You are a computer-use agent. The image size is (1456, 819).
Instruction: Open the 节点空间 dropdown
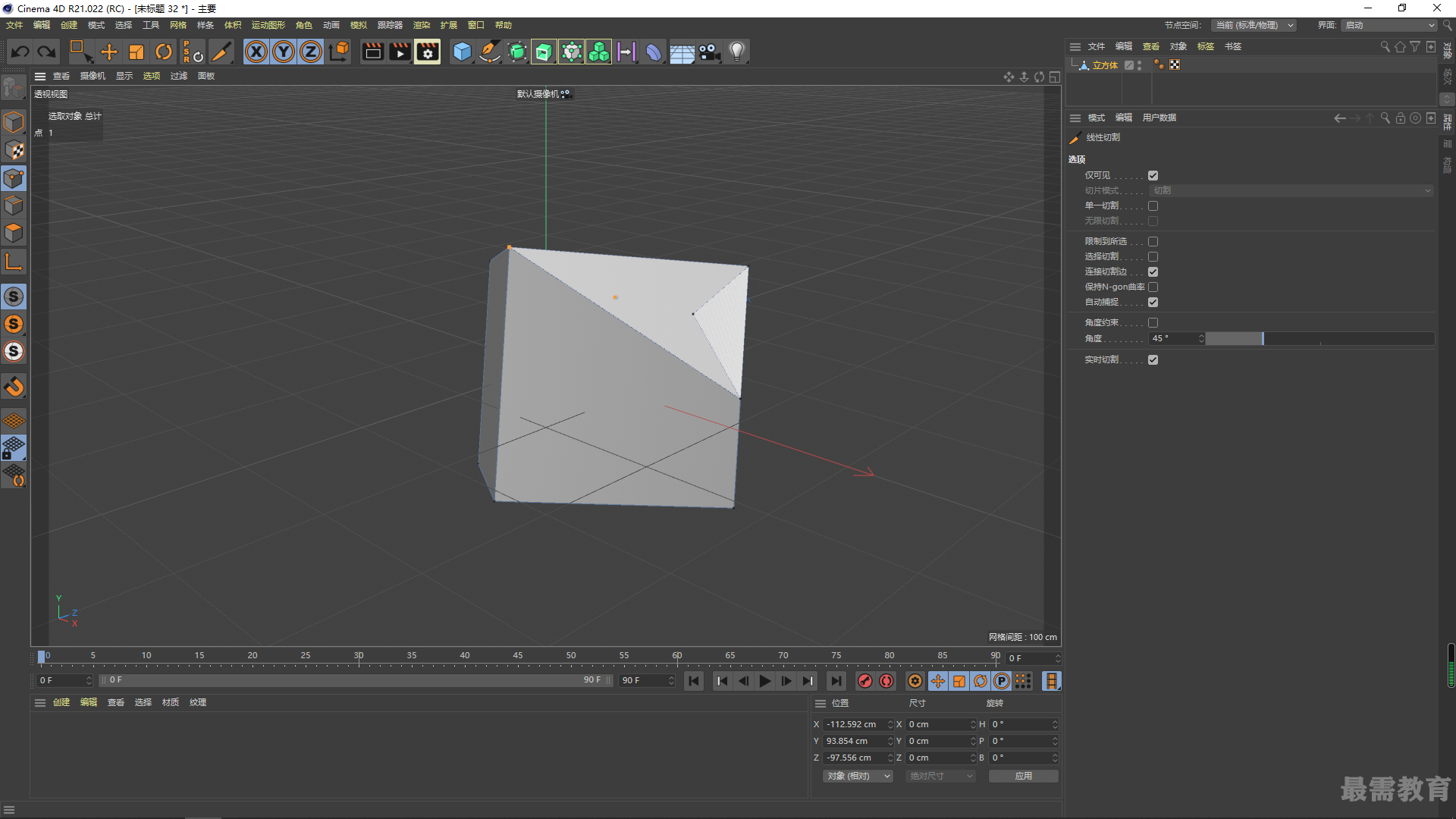coord(1253,25)
